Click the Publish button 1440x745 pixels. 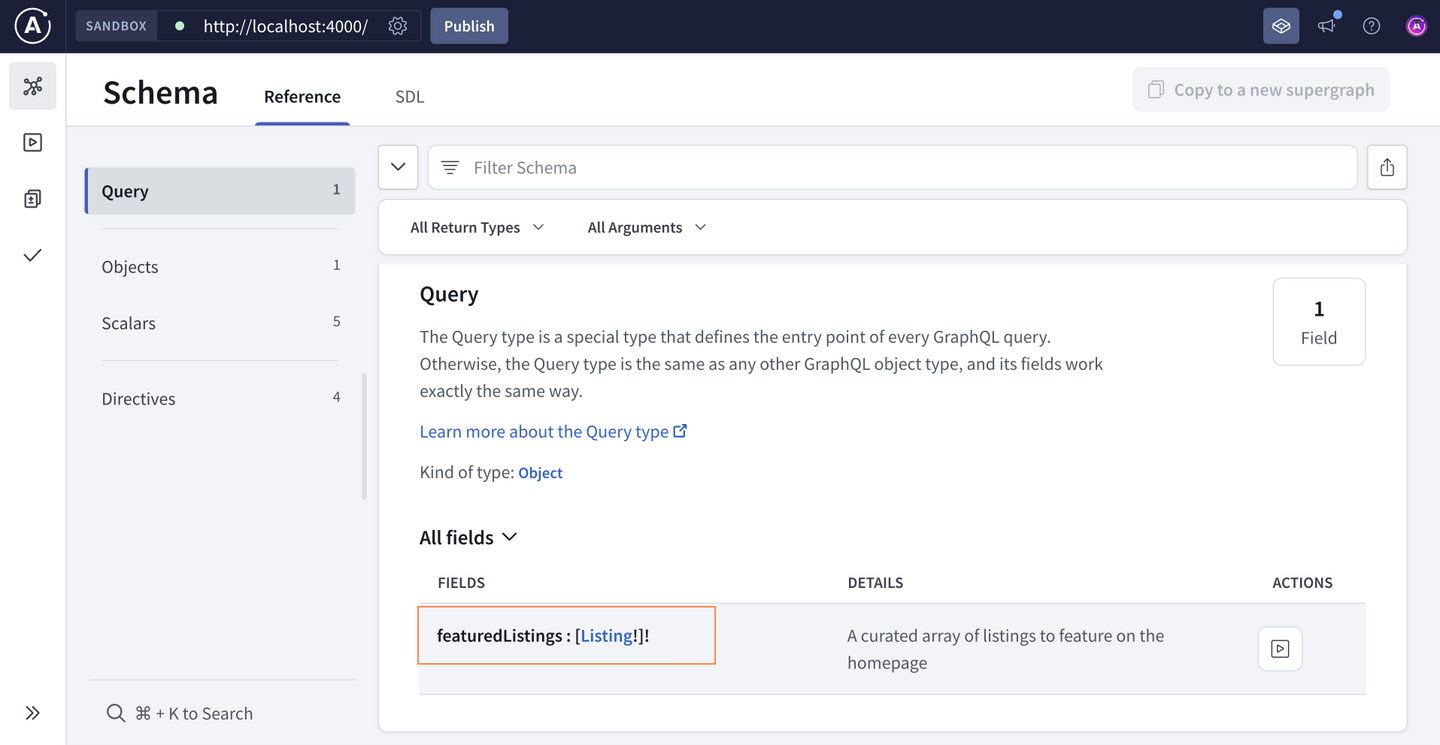click(468, 26)
